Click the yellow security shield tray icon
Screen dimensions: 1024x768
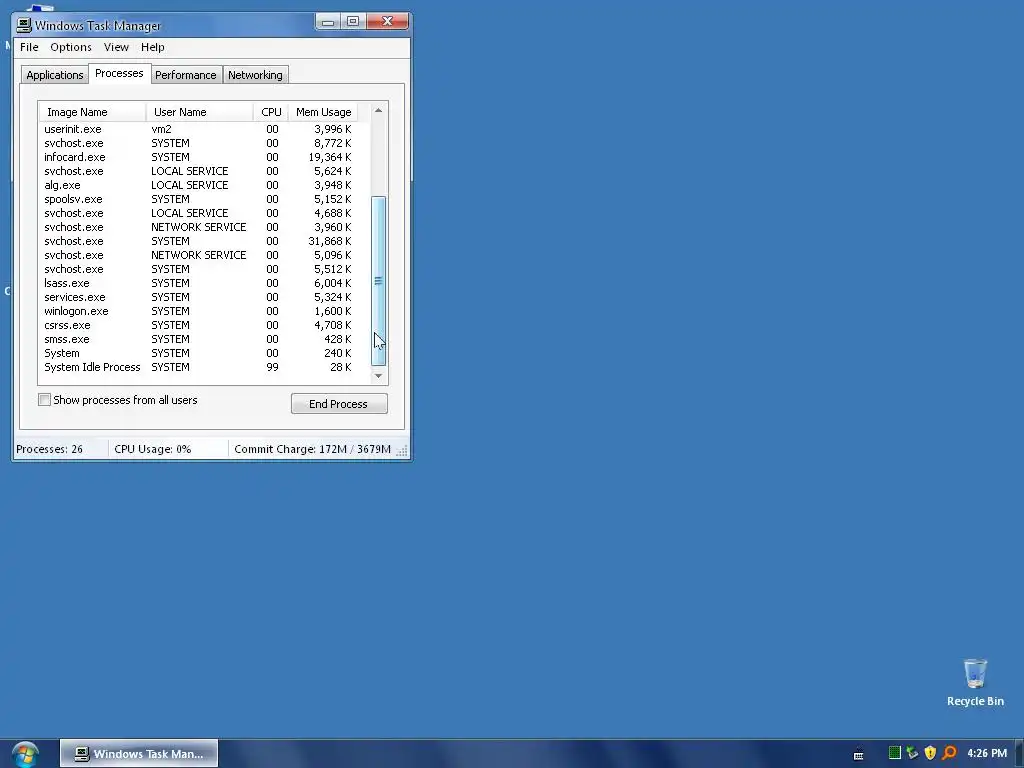coord(931,753)
